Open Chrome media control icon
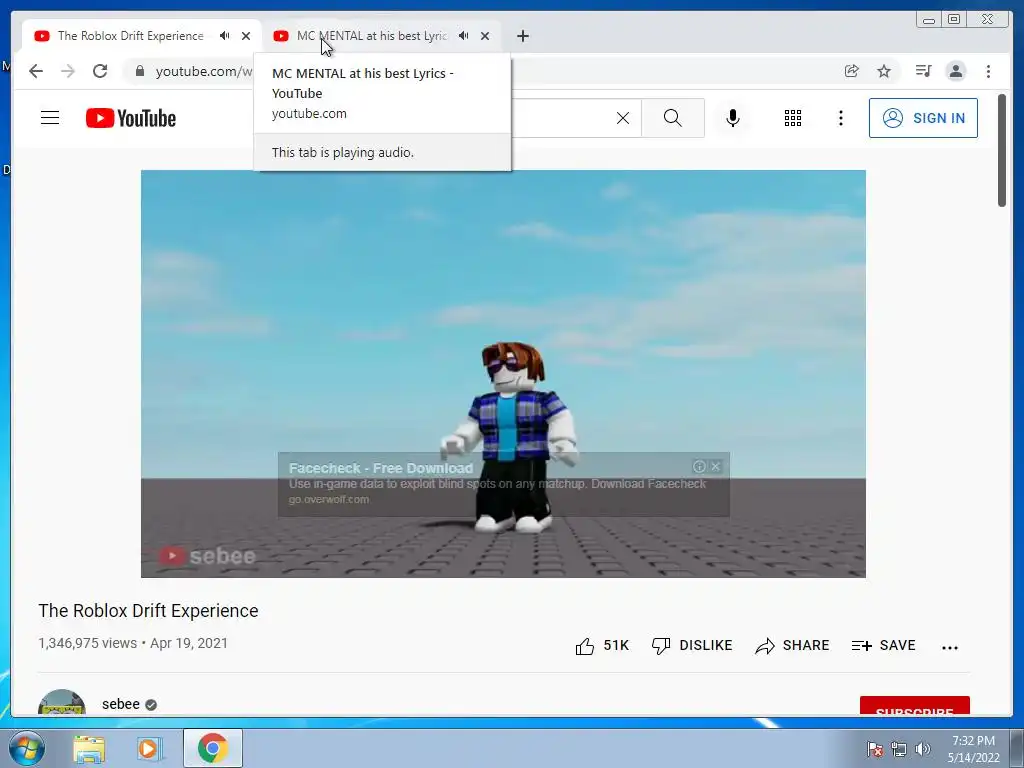 [x=923, y=71]
